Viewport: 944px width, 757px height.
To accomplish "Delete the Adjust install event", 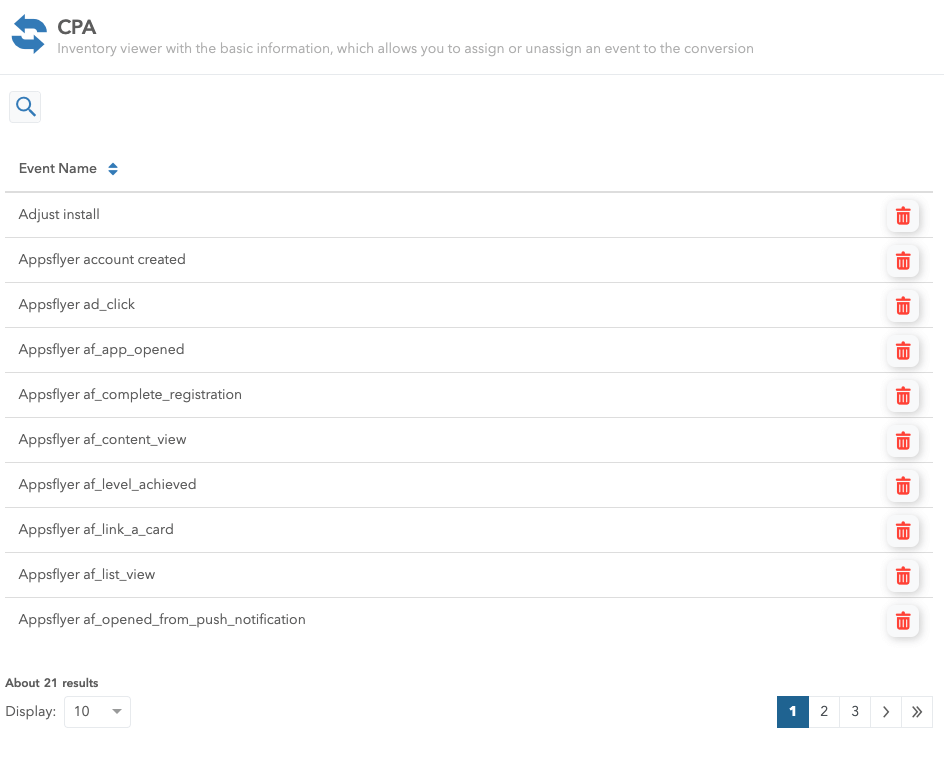I will pyautogui.click(x=903, y=216).
